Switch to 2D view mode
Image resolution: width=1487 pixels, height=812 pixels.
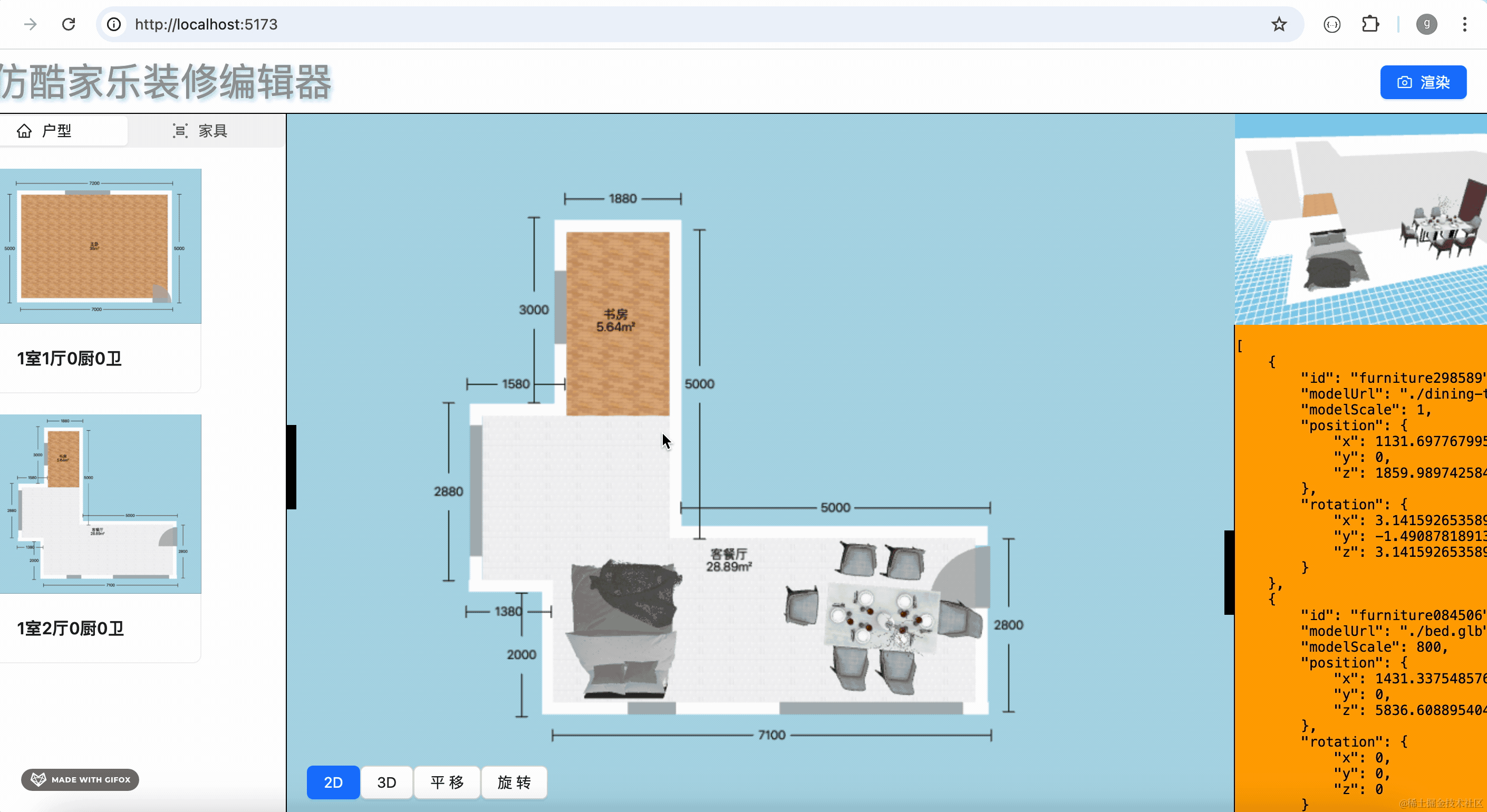pyautogui.click(x=333, y=782)
